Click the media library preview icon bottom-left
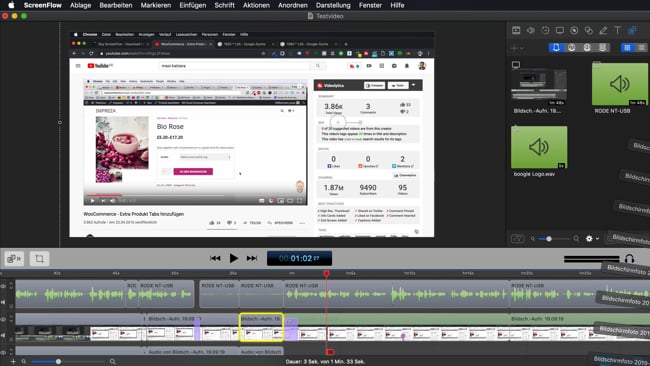Viewport: 650px width, 366px height. tap(517, 239)
